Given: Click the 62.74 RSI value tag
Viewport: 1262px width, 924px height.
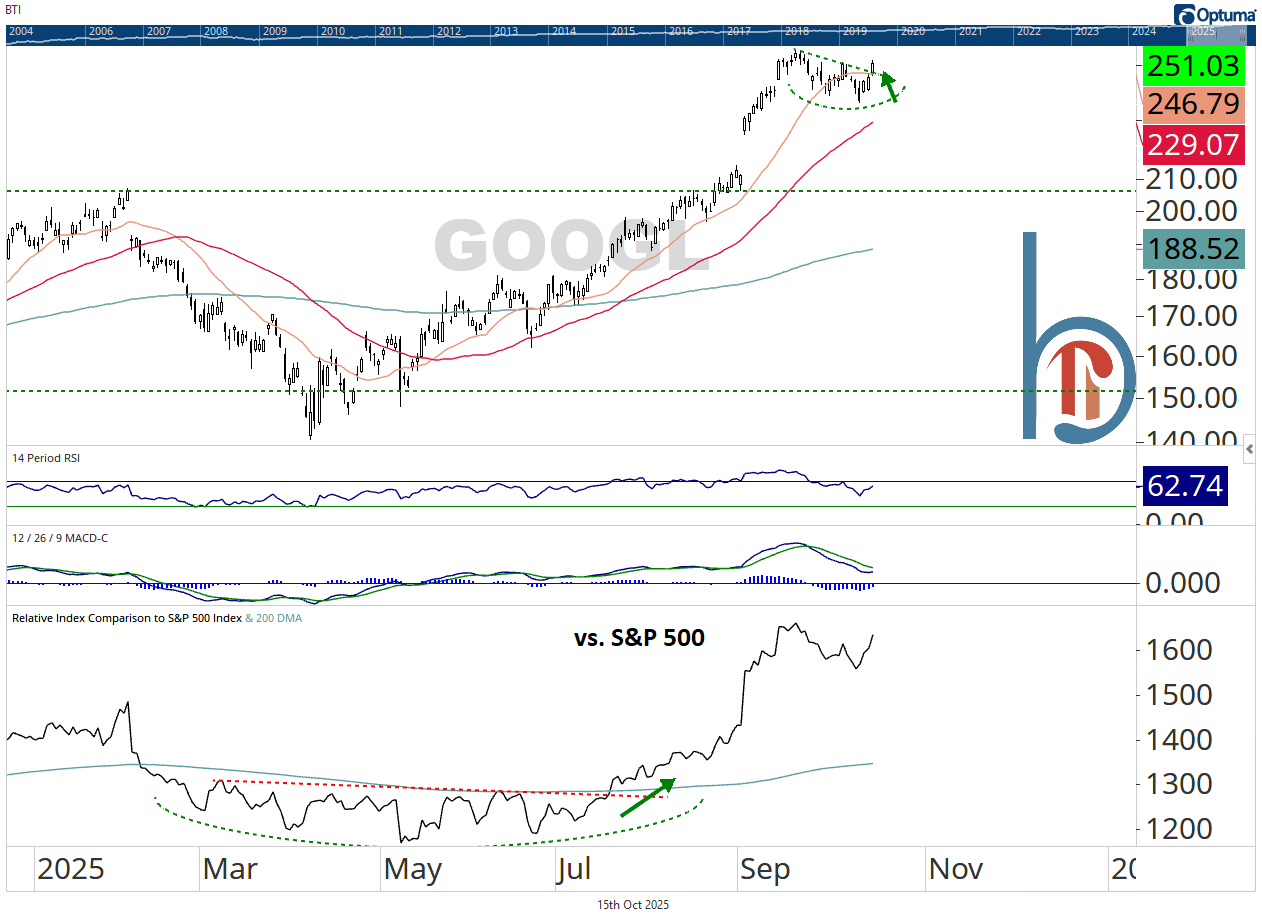Looking at the screenshot, I should [x=1183, y=486].
